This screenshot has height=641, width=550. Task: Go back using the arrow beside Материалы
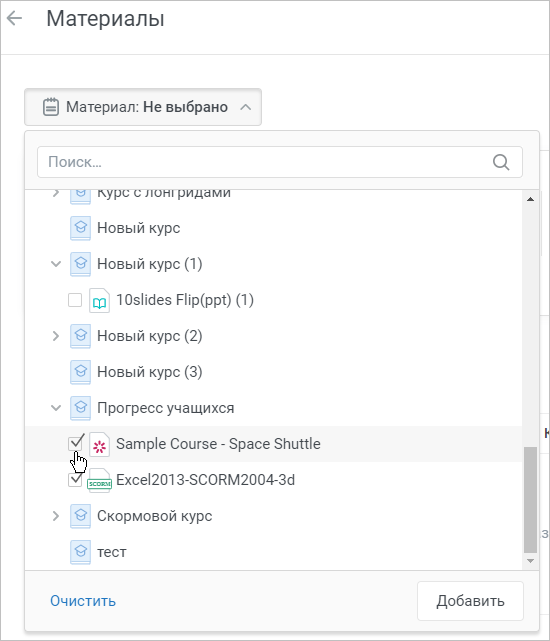[x=15, y=18]
